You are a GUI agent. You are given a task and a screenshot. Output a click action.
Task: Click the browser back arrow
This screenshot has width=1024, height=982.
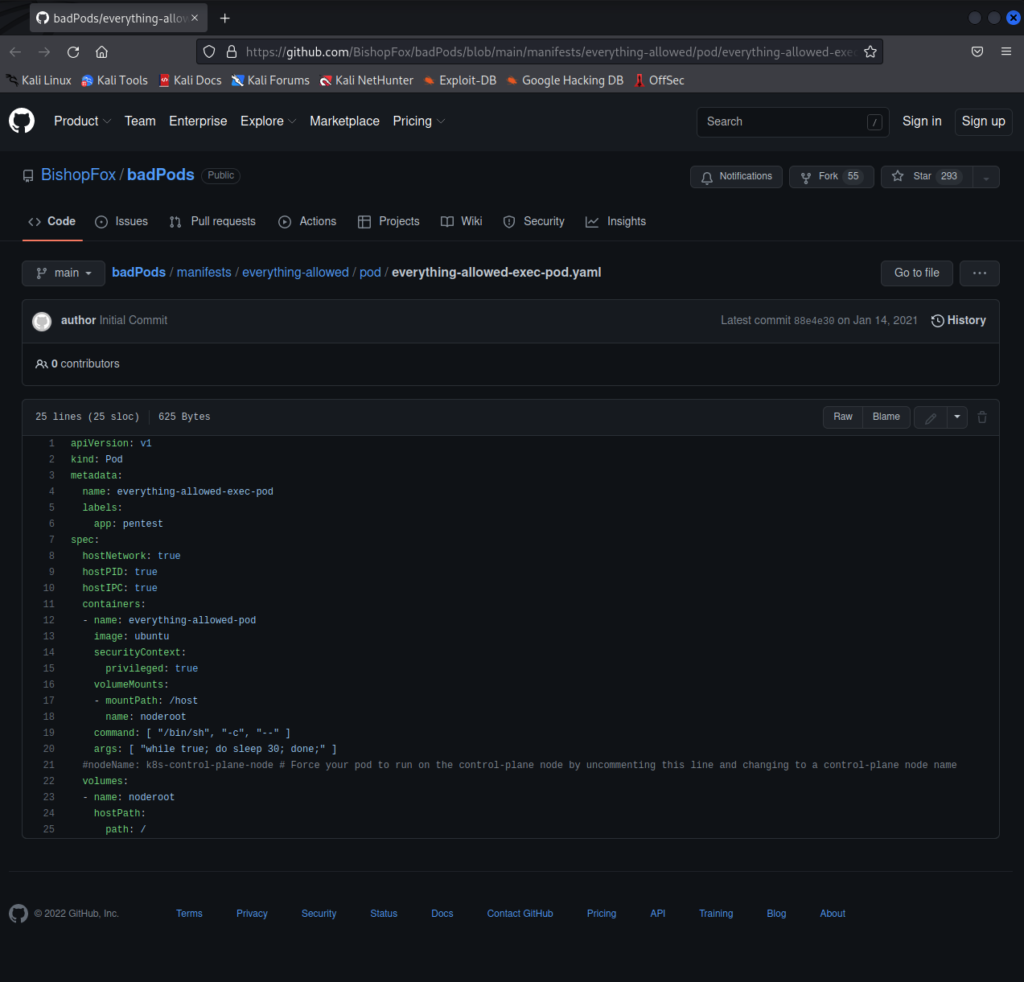[16, 52]
